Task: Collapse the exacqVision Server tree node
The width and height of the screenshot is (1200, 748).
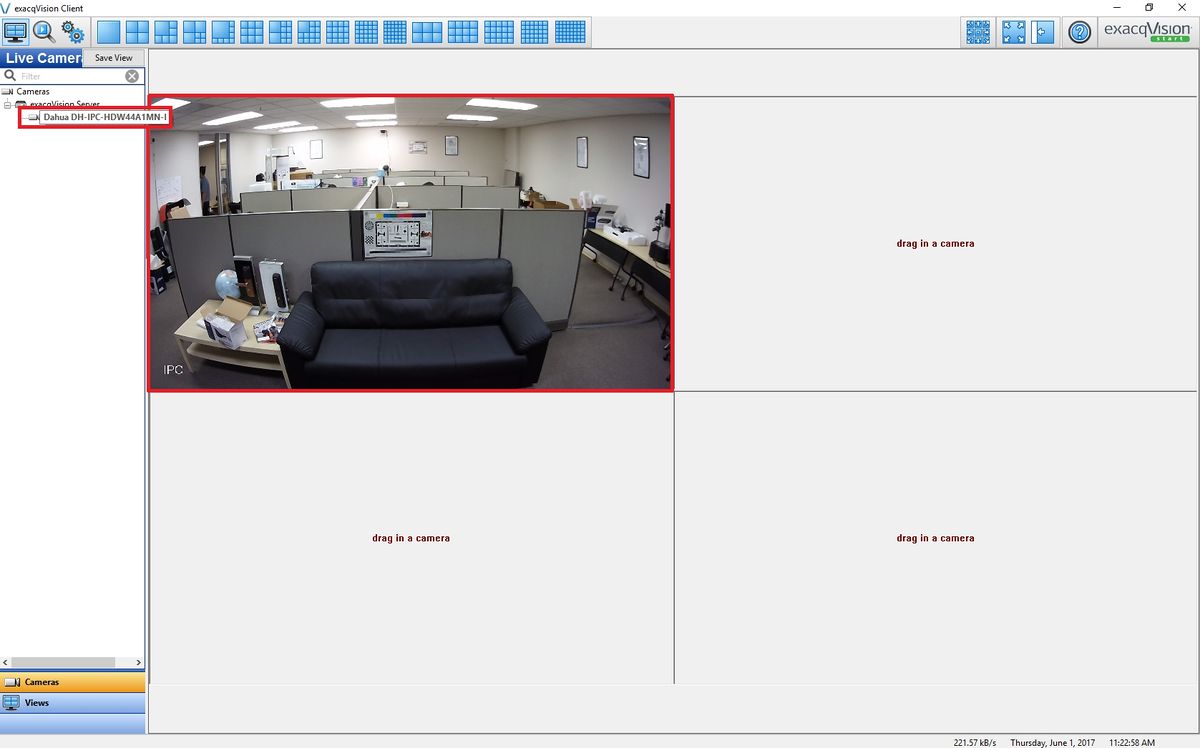Action: [8, 104]
